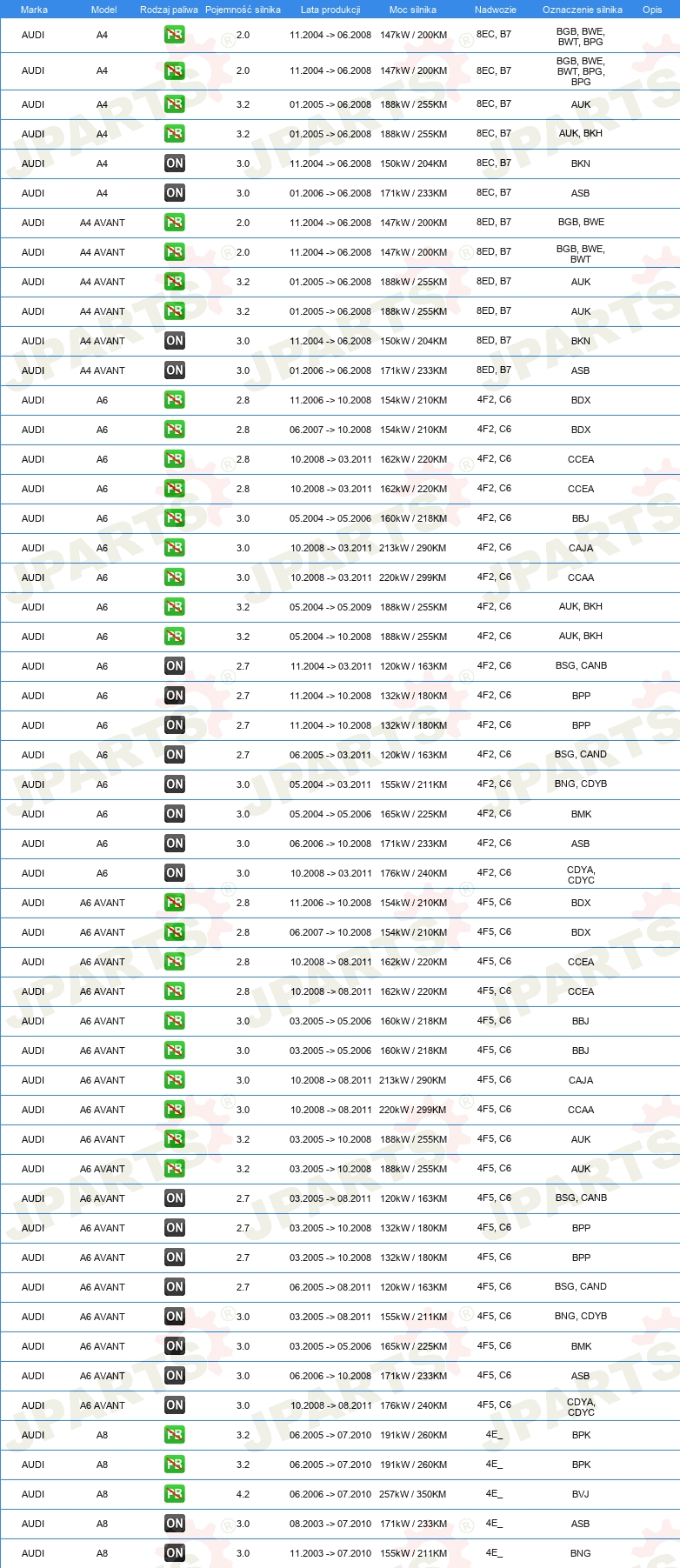Click 176kW / 240KM in the A6 AVANT row
Image resolution: width=680 pixels, height=1568 pixels.
[x=413, y=1405]
